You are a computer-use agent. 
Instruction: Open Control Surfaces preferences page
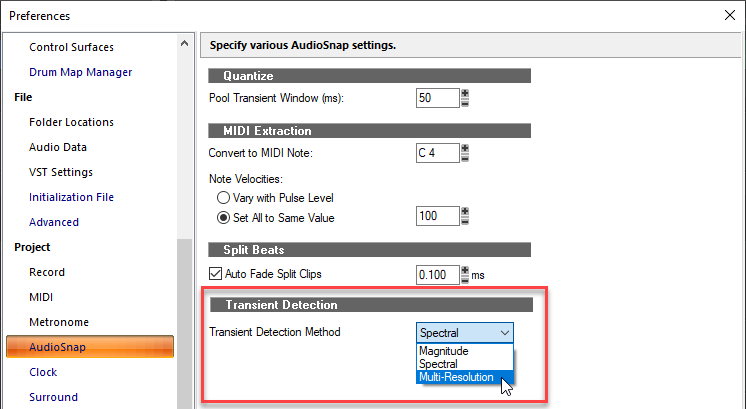[71, 47]
